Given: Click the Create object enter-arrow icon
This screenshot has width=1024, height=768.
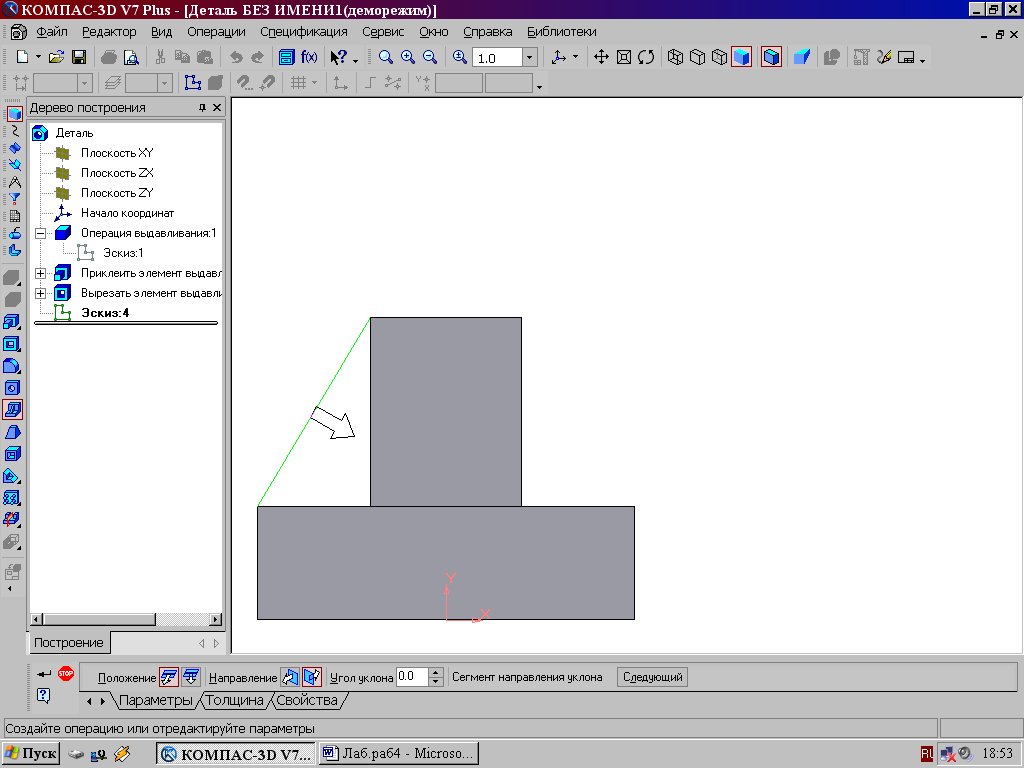Looking at the screenshot, I should (44, 674).
